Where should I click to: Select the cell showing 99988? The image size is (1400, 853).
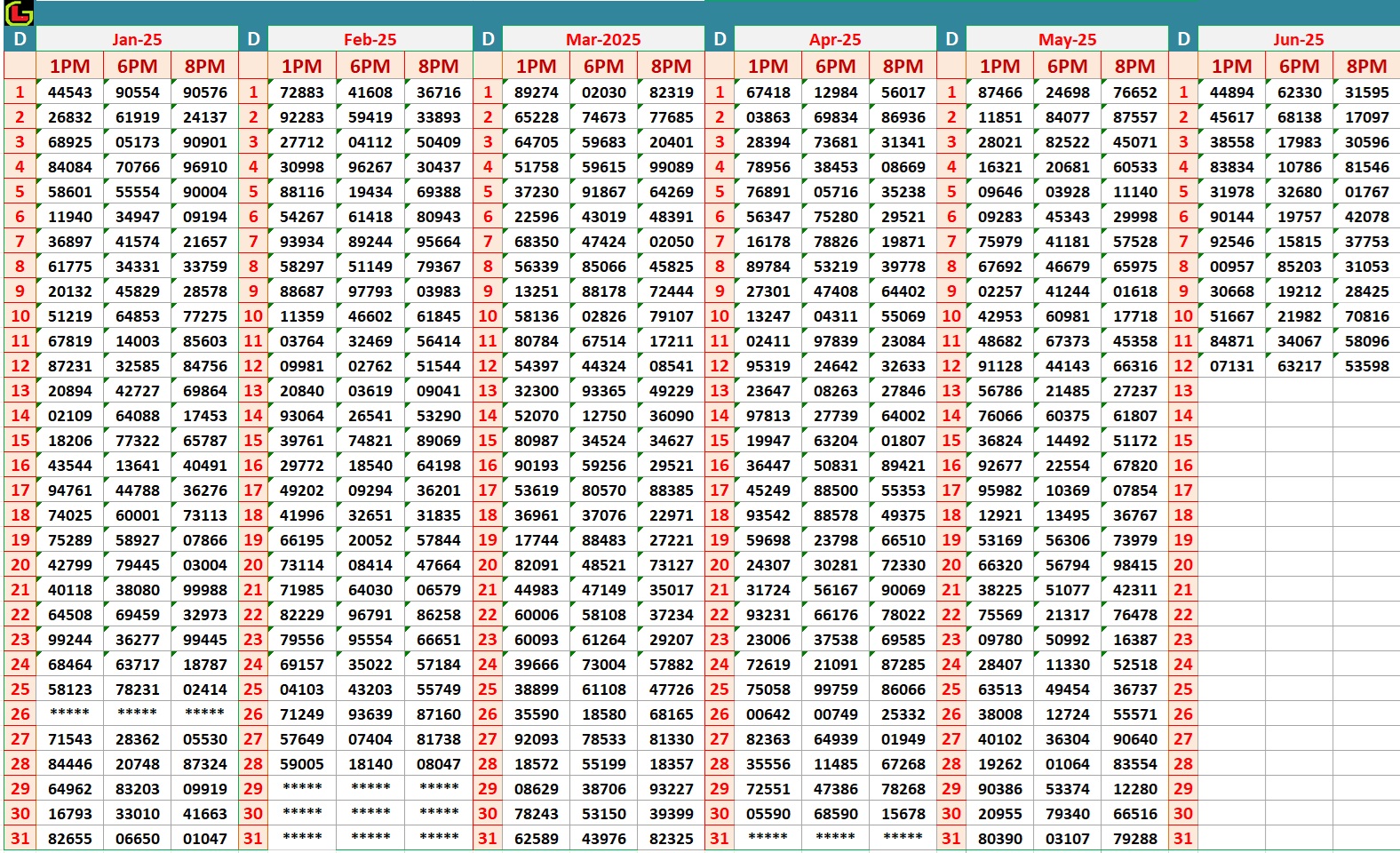pyautogui.click(x=205, y=590)
